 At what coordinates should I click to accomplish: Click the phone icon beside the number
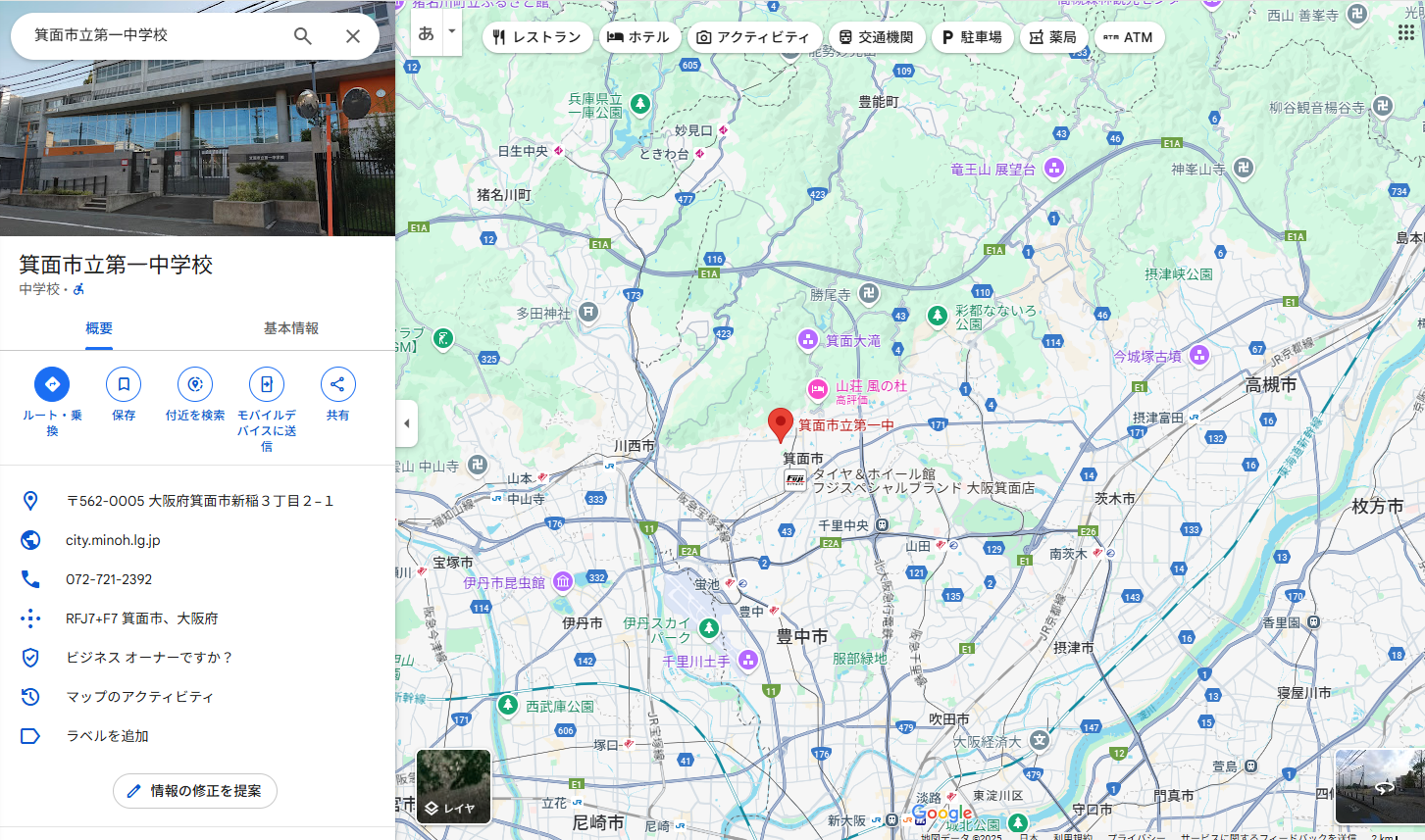coord(30,579)
